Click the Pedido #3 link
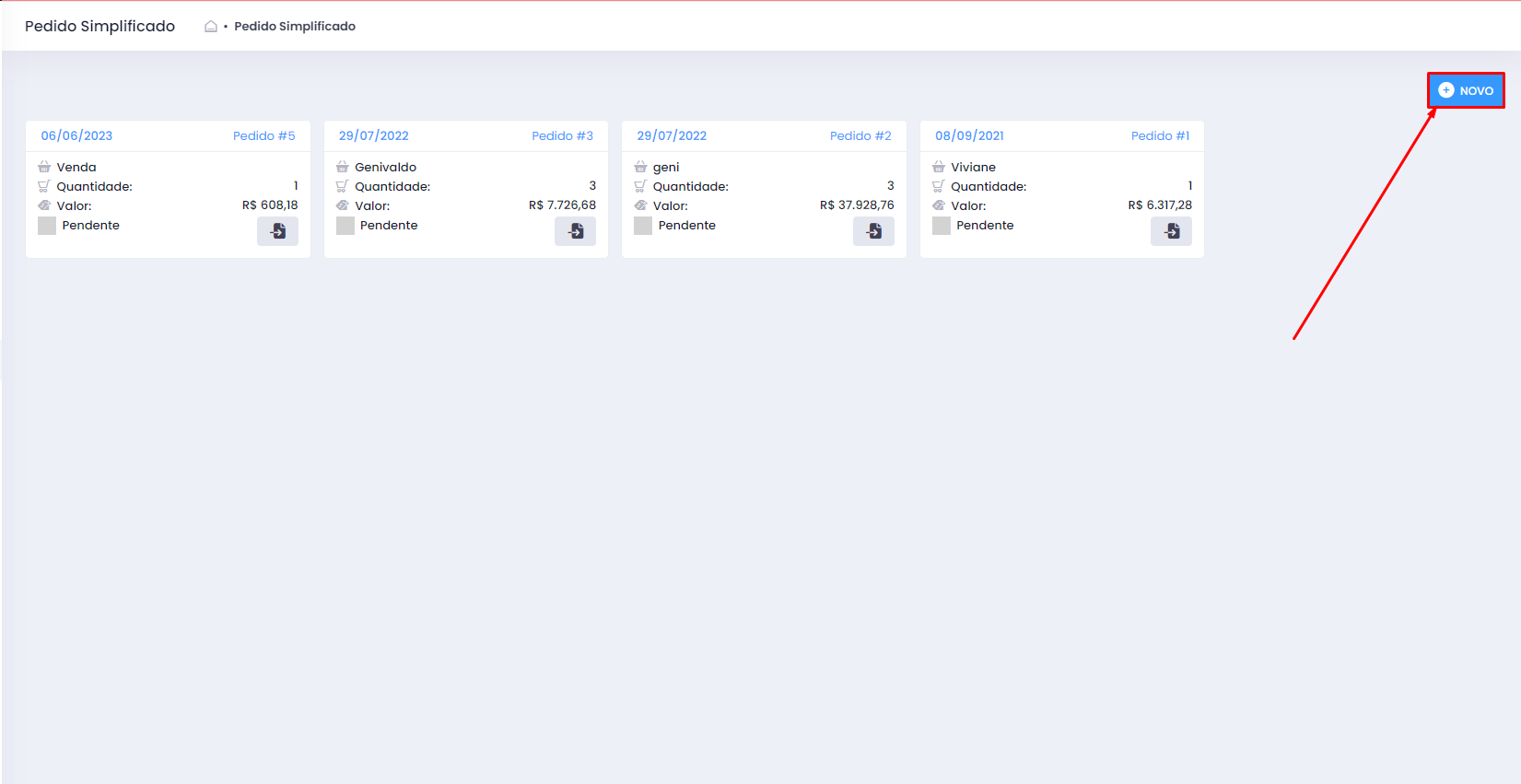Screen dimensions: 1521x784 (x=562, y=135)
